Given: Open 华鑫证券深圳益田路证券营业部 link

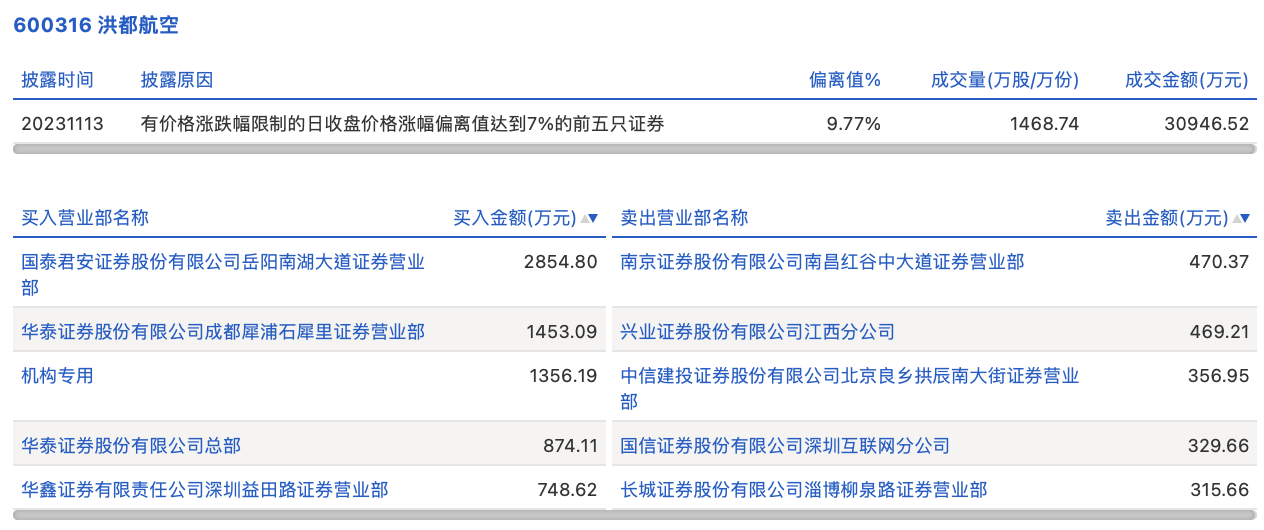Looking at the screenshot, I should pos(205,490).
